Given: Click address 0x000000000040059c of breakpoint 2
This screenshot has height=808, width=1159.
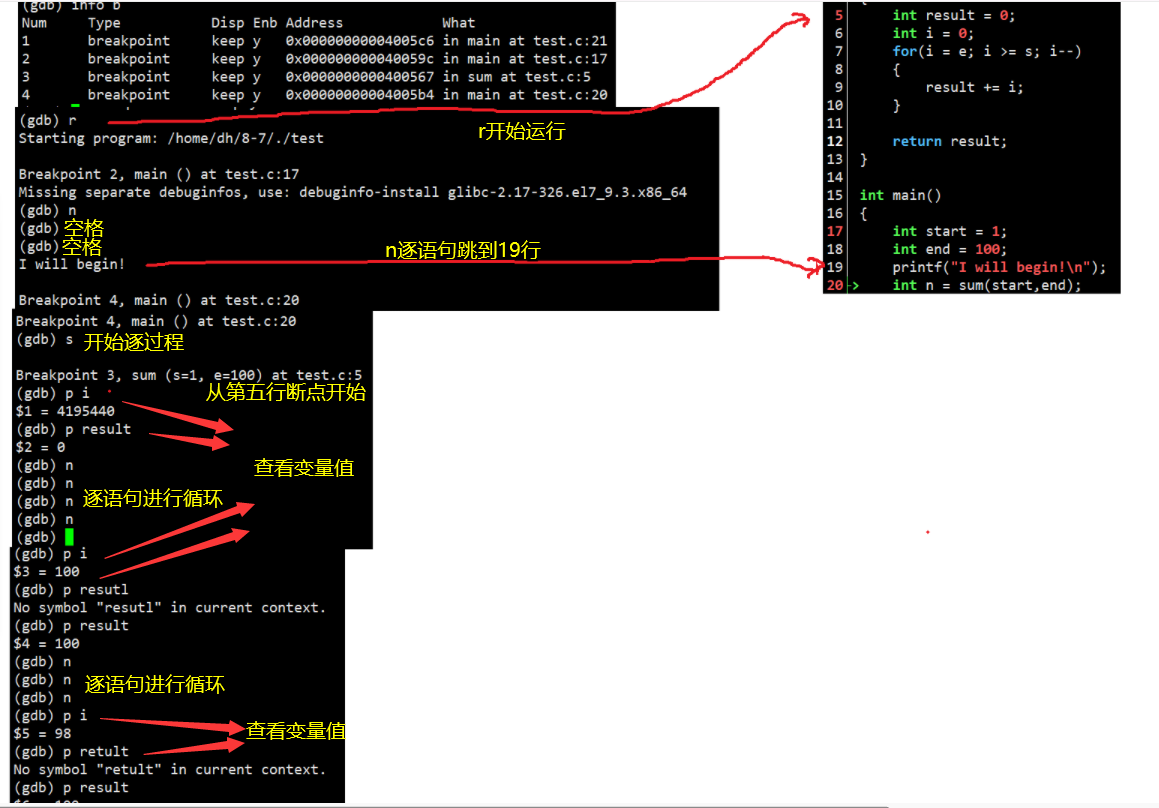Looking at the screenshot, I should (x=360, y=58).
